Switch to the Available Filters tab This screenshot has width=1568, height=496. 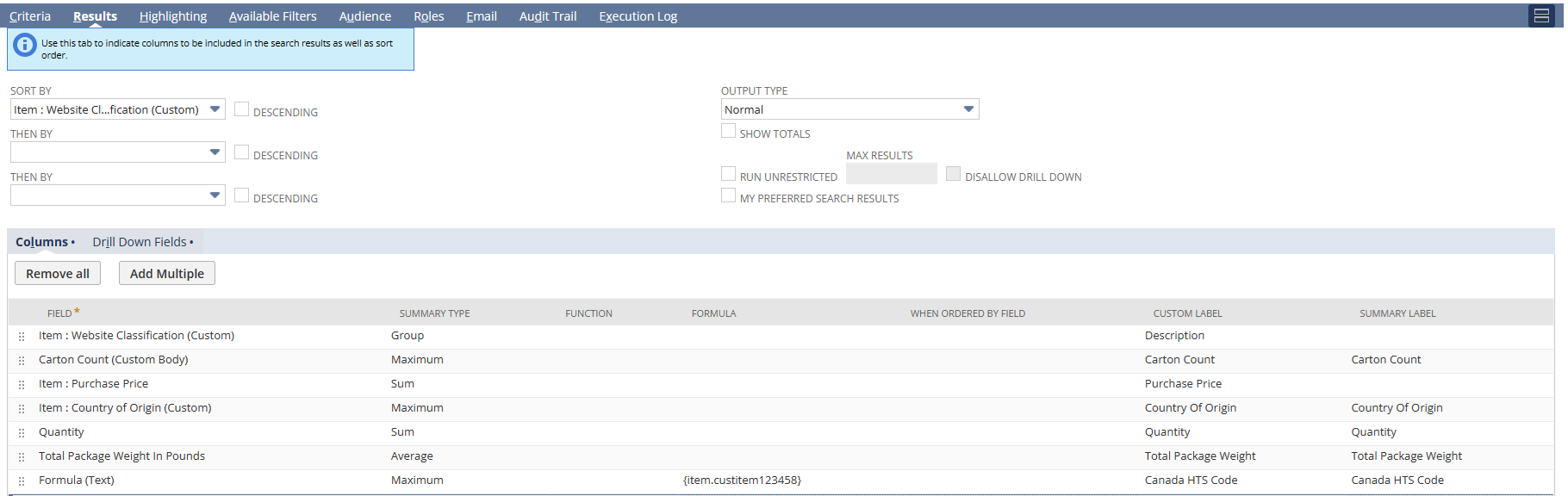272,16
